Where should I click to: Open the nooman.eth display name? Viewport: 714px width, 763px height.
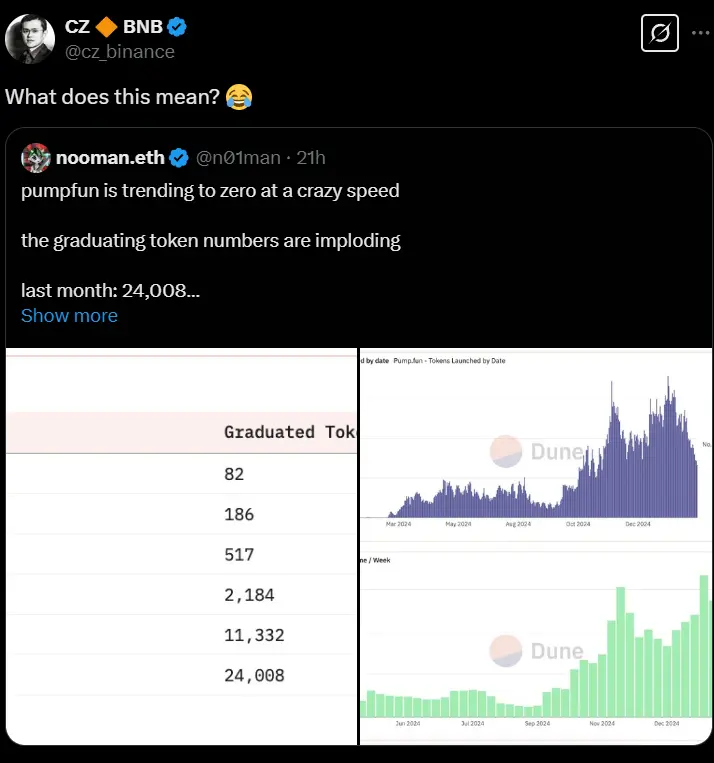pos(111,158)
